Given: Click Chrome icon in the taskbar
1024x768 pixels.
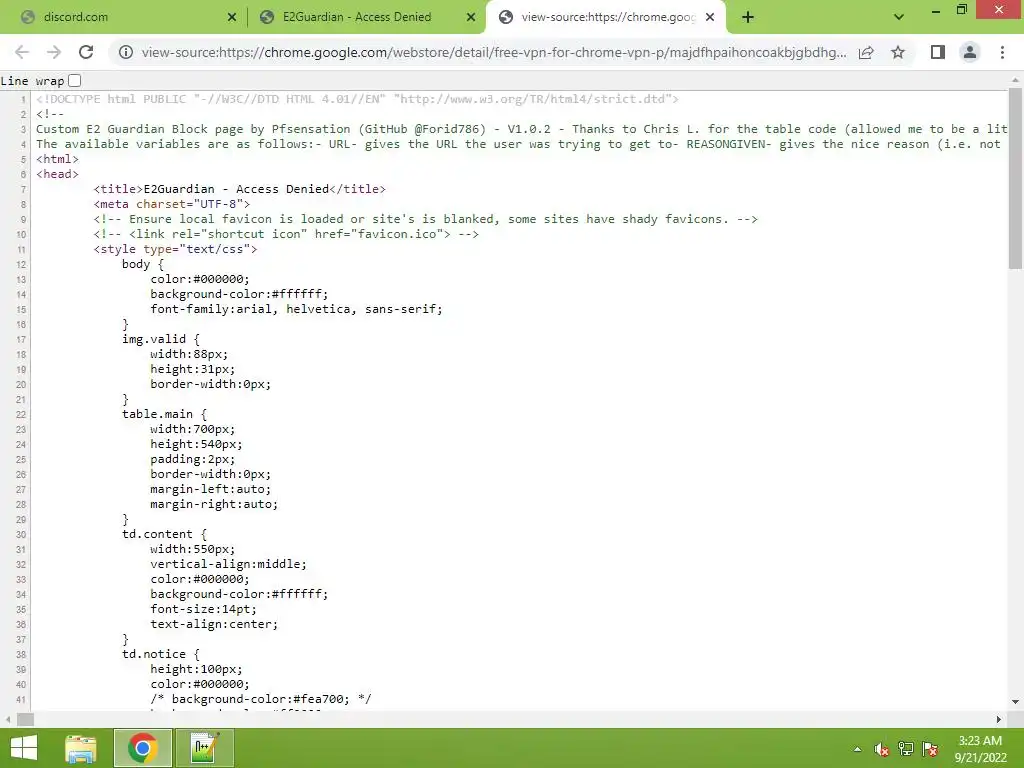Looking at the screenshot, I should [142, 748].
